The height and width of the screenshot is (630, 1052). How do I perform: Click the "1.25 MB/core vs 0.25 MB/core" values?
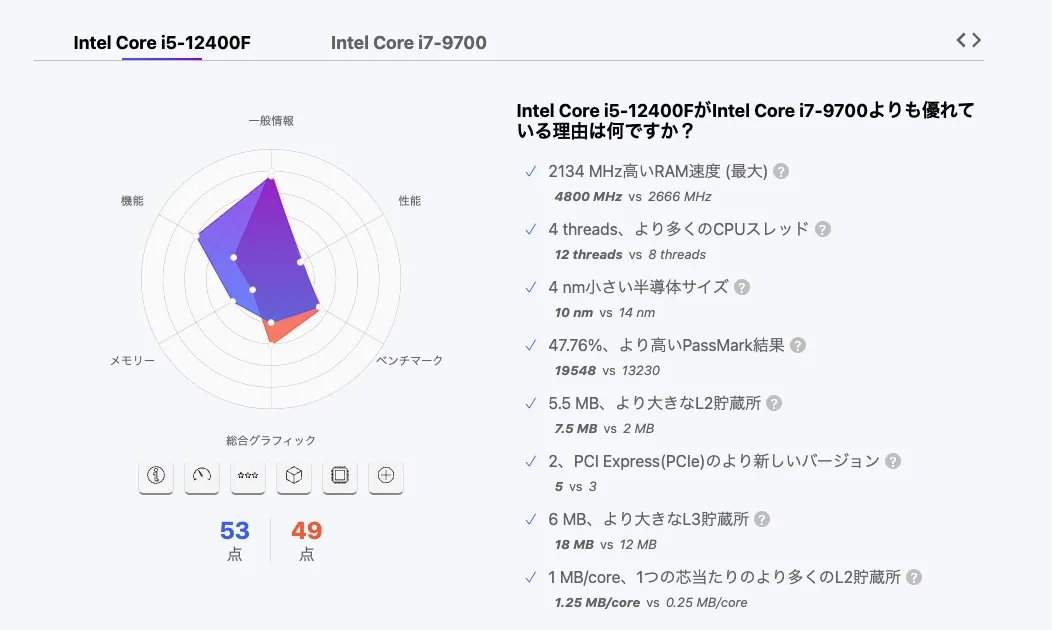(651, 602)
